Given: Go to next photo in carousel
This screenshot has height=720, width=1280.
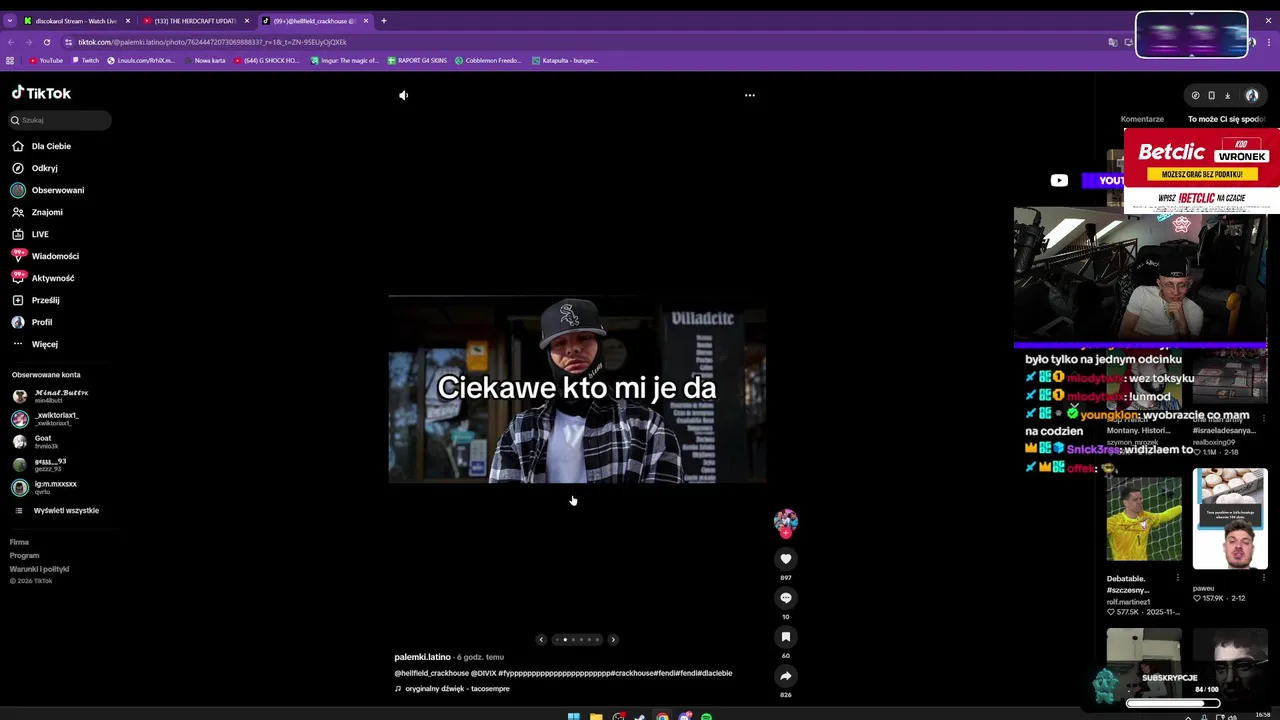Looking at the screenshot, I should (613, 639).
